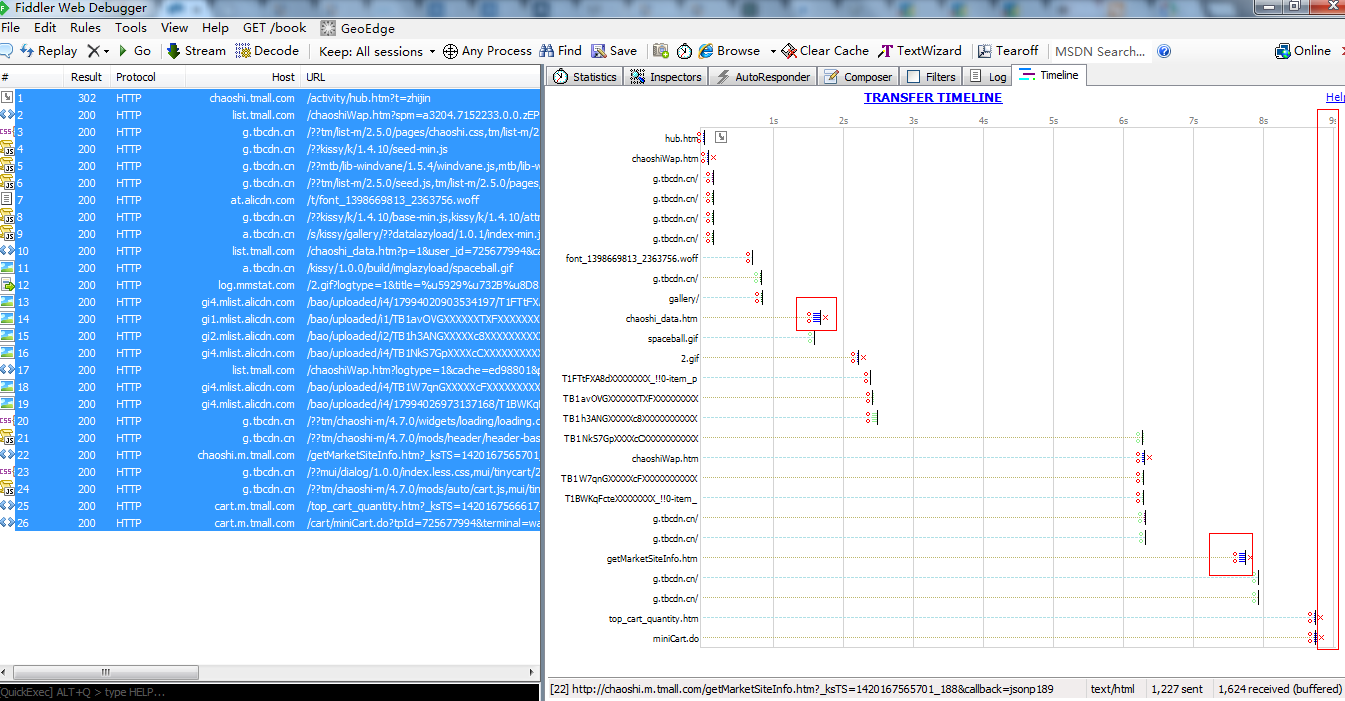Select session 10 chaoshi_data.htm row
Image resolution: width=1345 pixels, height=701 pixels.
(270, 251)
